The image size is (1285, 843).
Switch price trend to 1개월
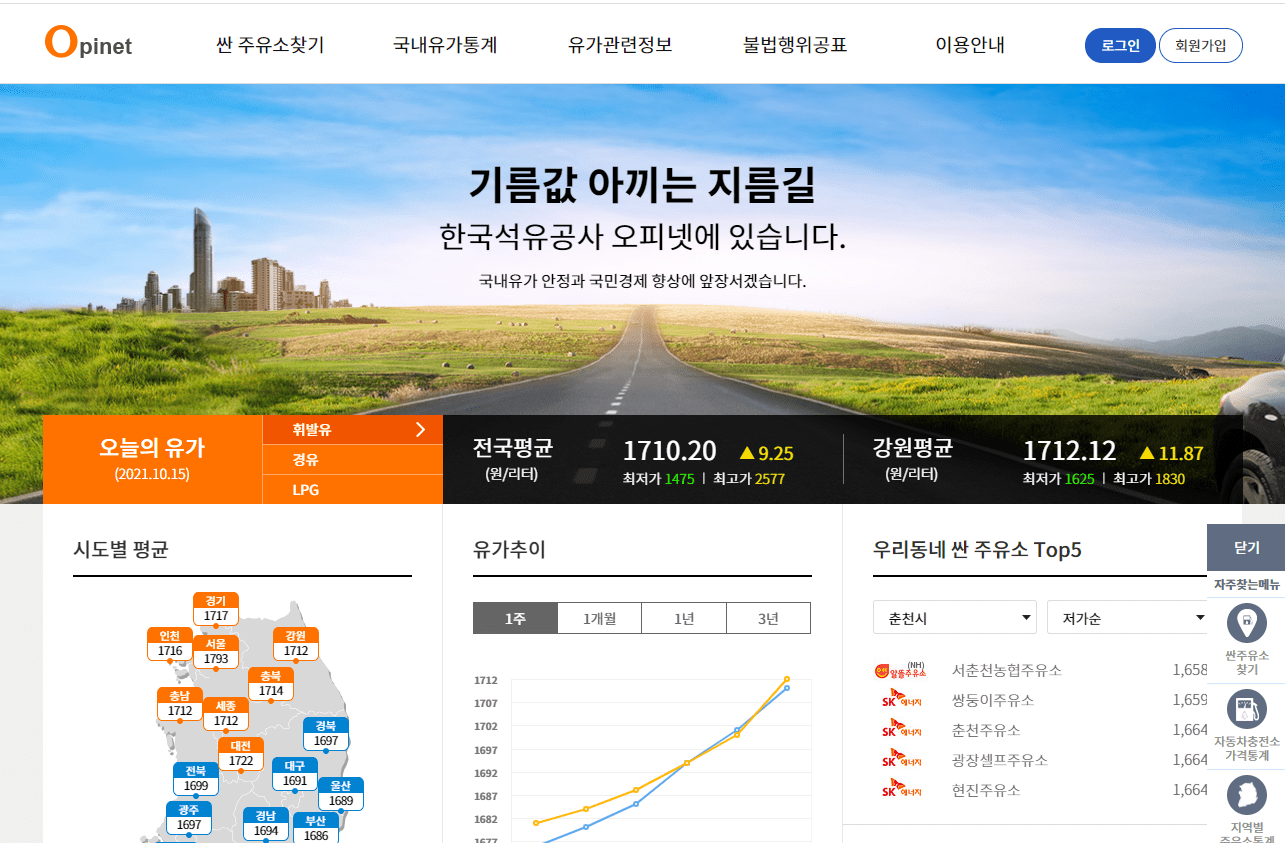599,618
